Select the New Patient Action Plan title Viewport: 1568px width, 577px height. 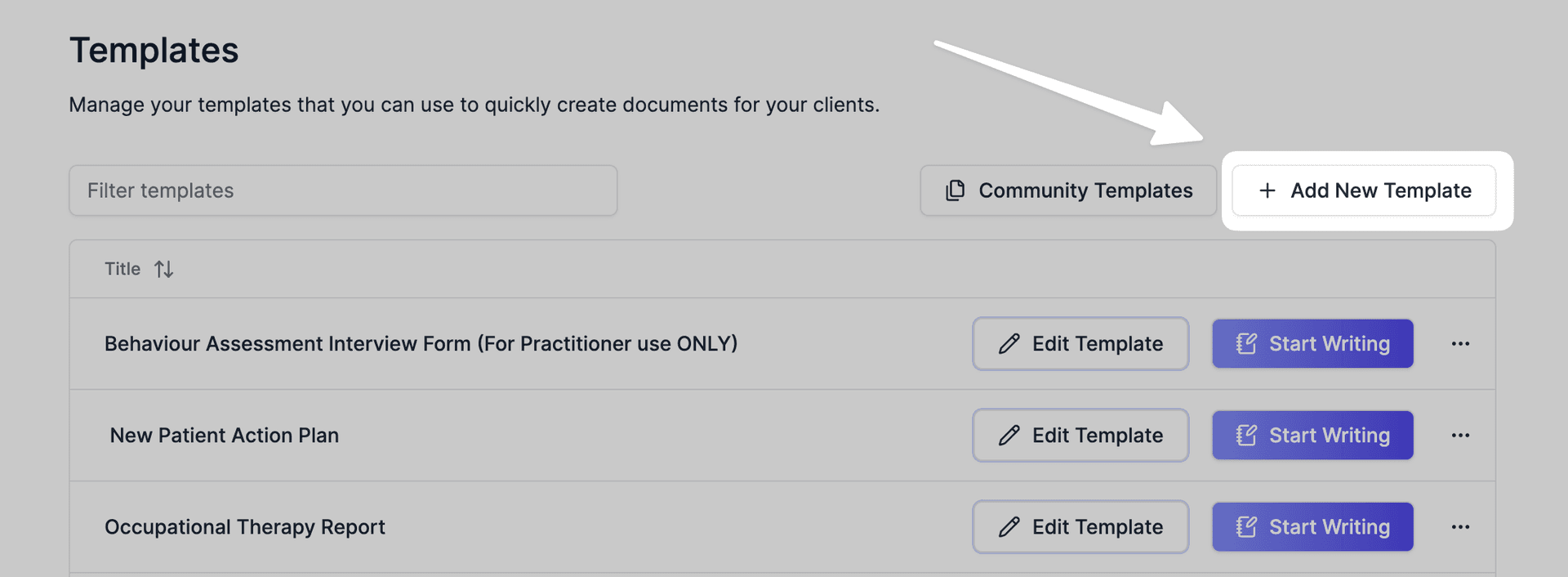coord(225,436)
